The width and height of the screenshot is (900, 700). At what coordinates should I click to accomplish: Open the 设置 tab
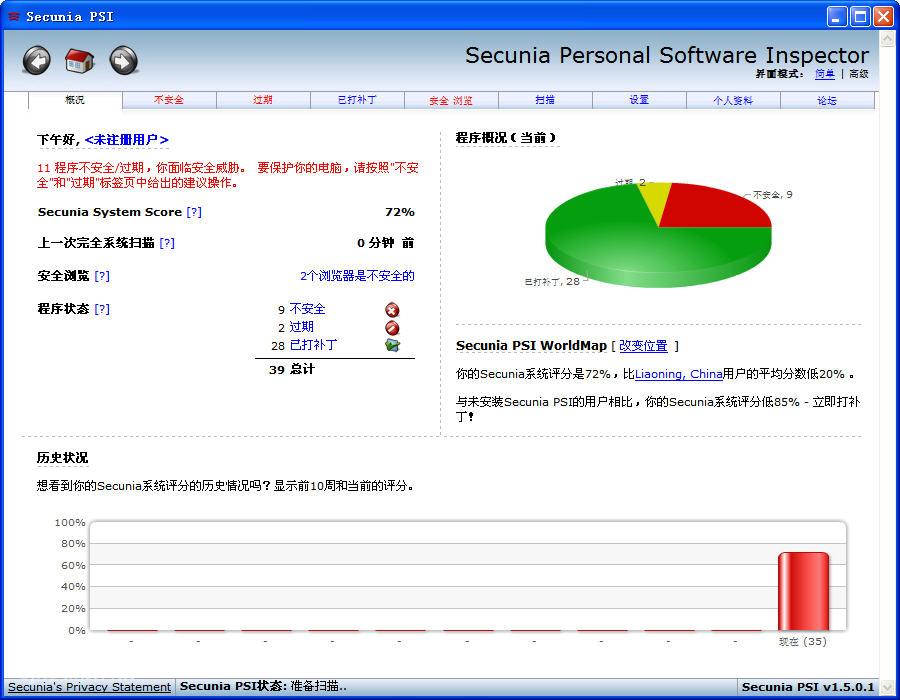click(x=639, y=100)
